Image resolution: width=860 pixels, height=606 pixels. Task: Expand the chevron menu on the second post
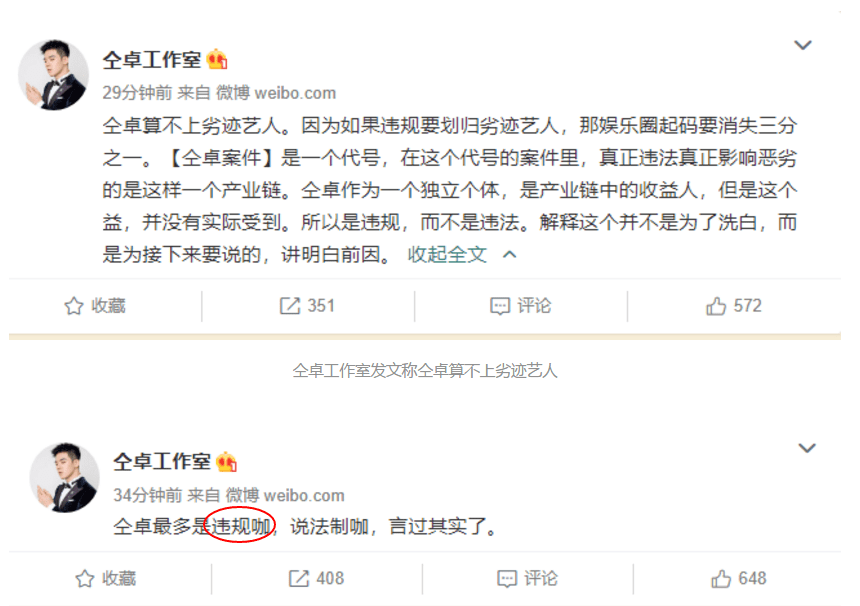[x=807, y=448]
